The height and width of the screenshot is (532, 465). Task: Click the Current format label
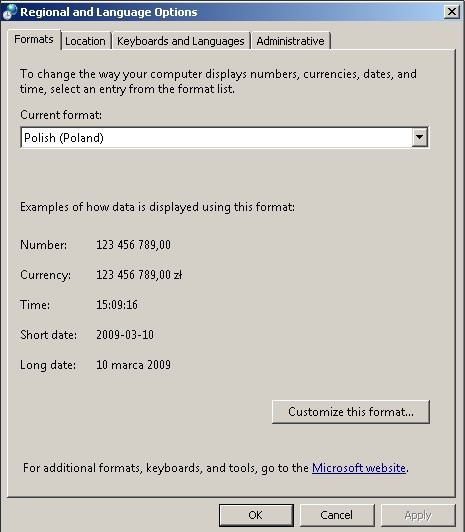61,115
